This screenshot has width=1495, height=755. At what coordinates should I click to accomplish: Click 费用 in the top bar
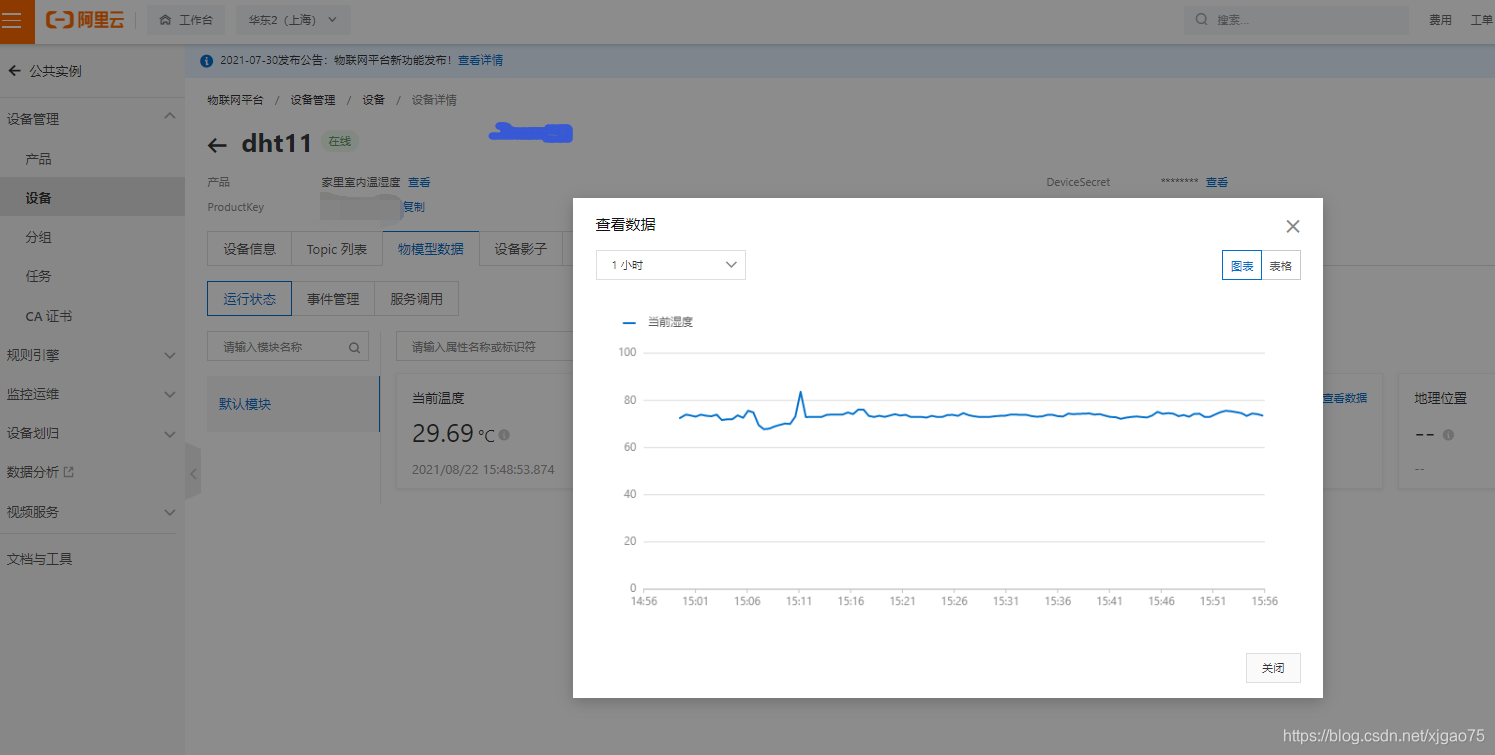tap(1440, 20)
